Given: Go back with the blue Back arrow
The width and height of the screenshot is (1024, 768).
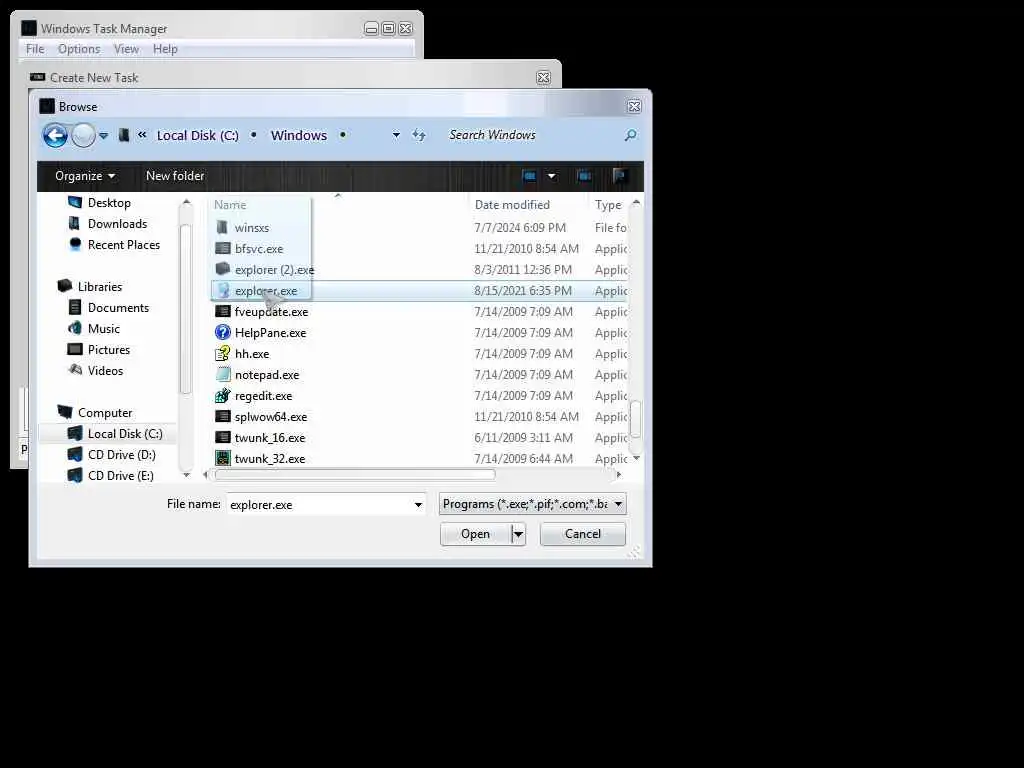Looking at the screenshot, I should coord(56,135).
